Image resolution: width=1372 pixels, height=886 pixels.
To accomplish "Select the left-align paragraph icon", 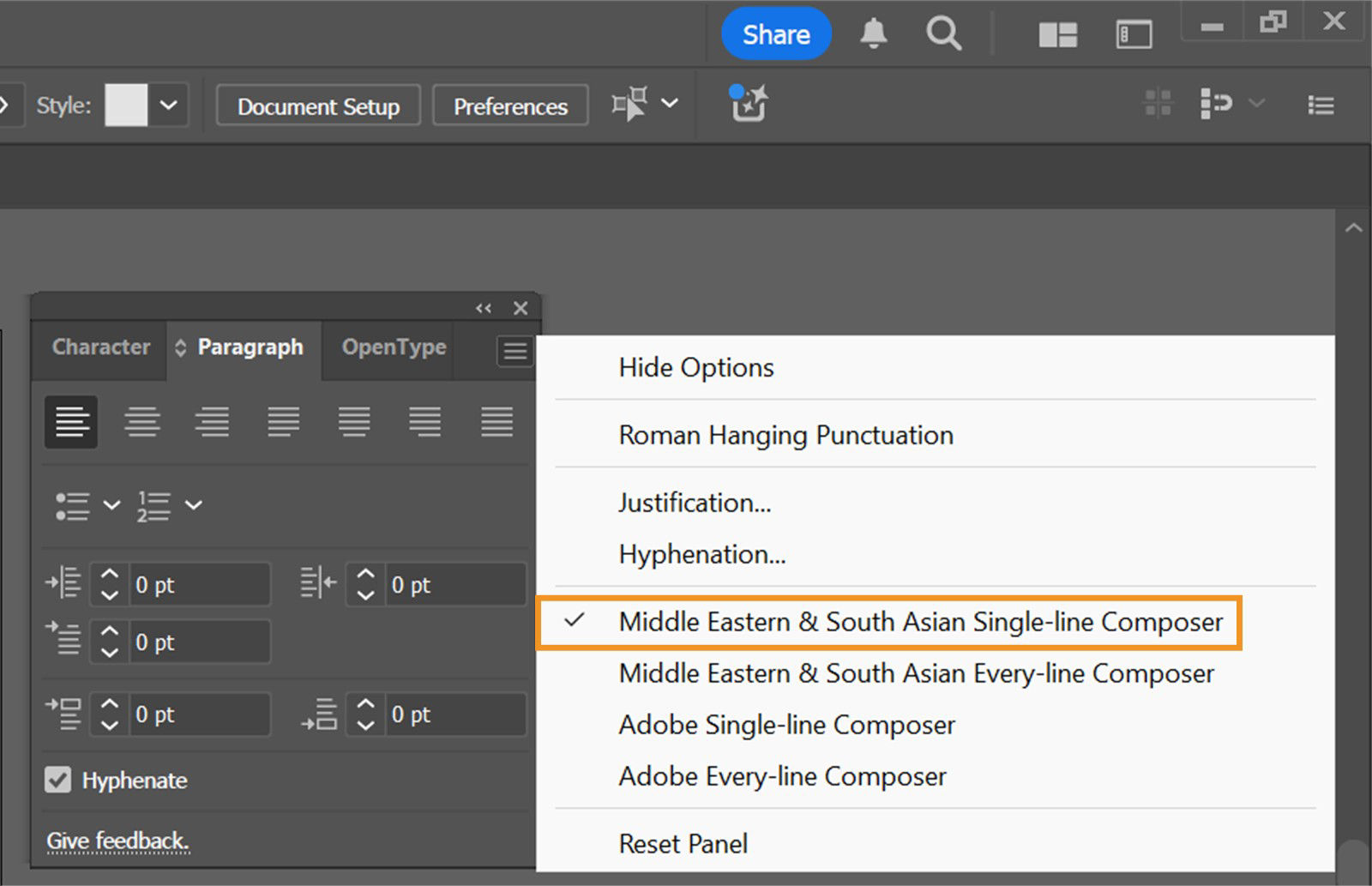I will point(71,422).
